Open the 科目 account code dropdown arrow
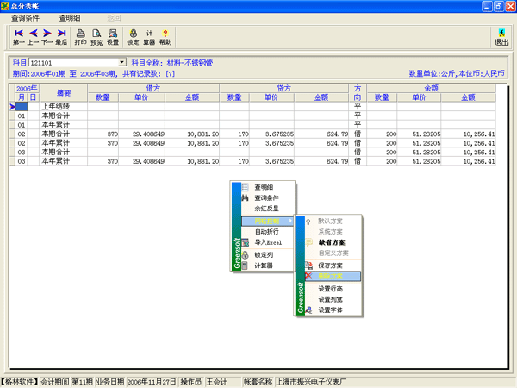This screenshot has width=517, height=388. point(122,62)
